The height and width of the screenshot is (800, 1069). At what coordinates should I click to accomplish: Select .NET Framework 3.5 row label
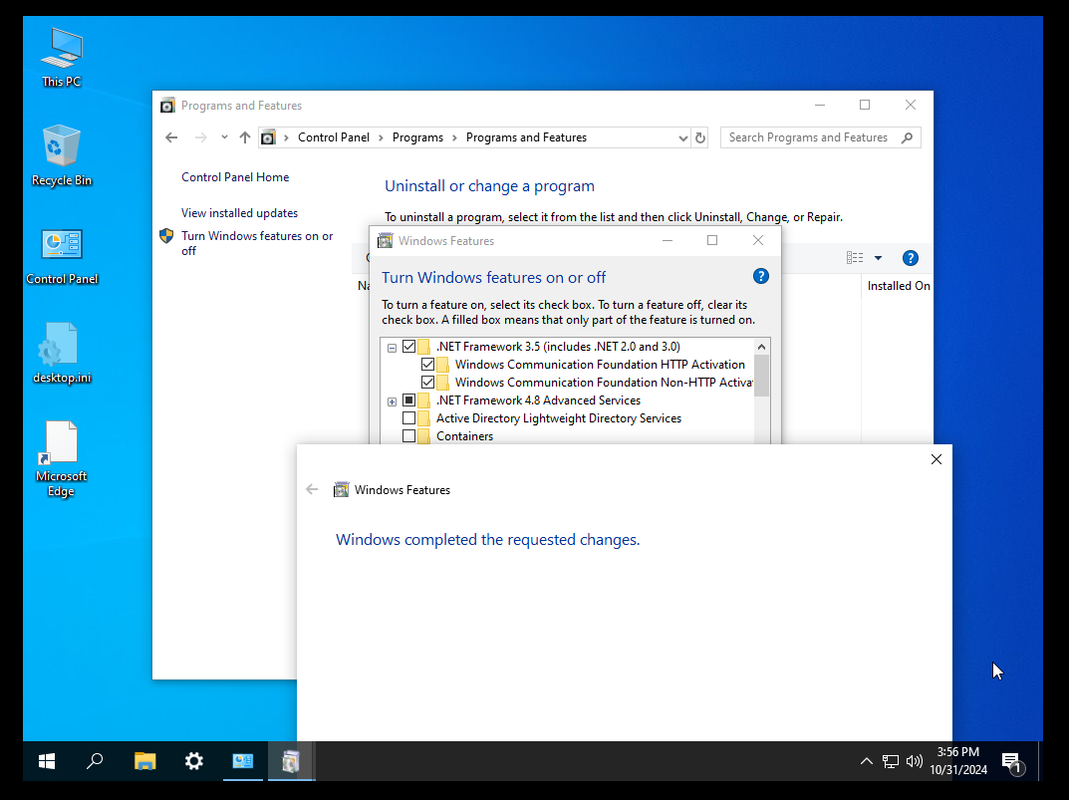(558, 346)
